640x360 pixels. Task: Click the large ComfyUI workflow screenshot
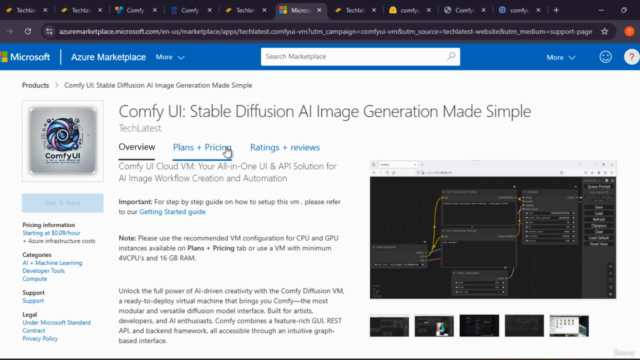tap(493, 229)
